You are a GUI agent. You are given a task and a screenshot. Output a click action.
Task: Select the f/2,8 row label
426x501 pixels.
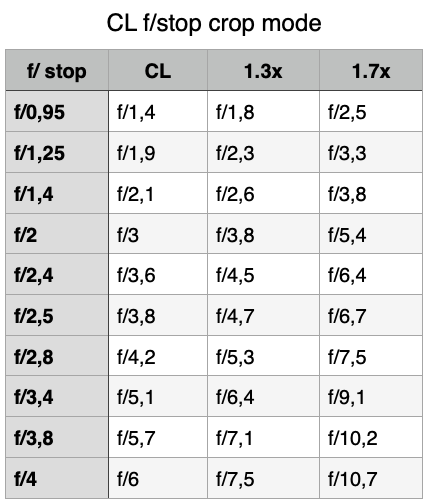pos(57,356)
